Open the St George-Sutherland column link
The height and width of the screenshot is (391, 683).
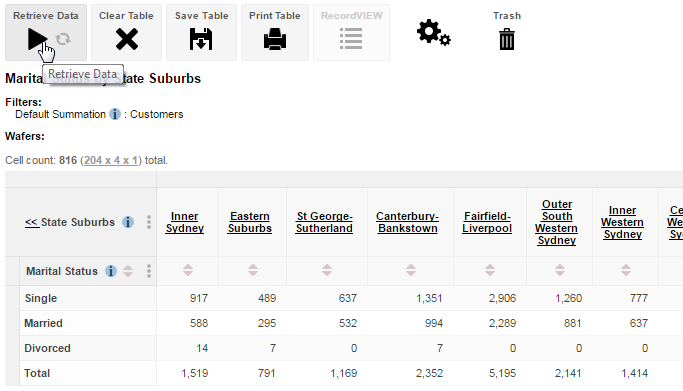coord(324,222)
